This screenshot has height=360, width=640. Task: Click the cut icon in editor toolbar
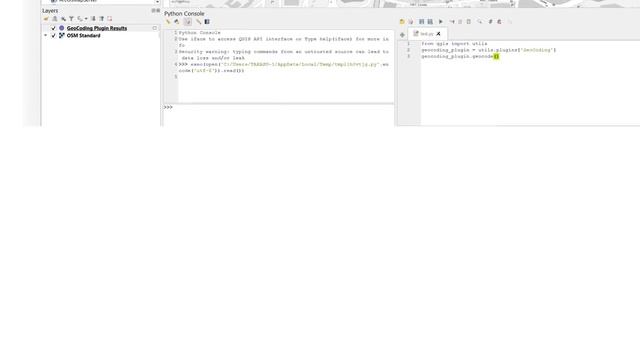click(452, 22)
